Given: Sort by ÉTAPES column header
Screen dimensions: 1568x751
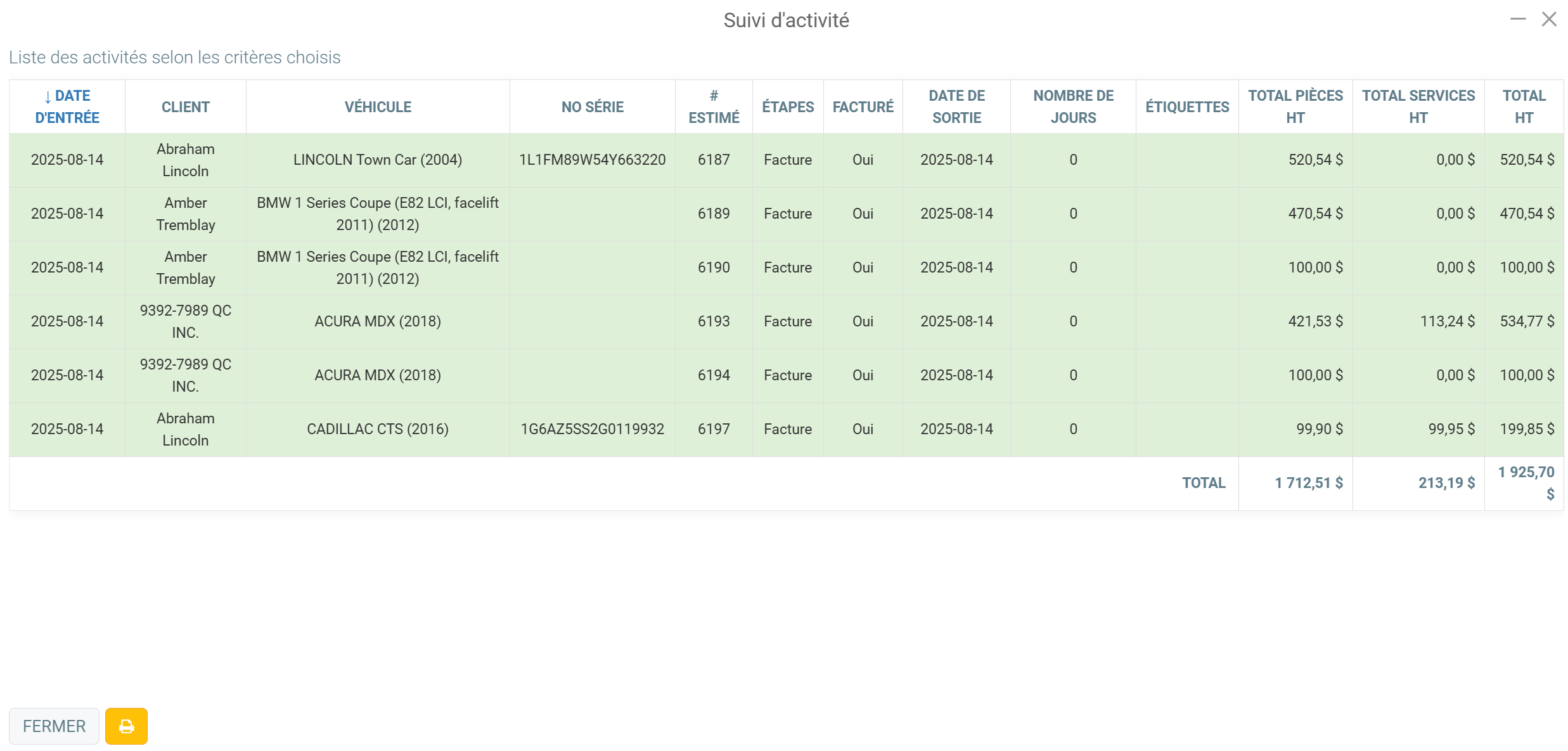Looking at the screenshot, I should tap(788, 106).
